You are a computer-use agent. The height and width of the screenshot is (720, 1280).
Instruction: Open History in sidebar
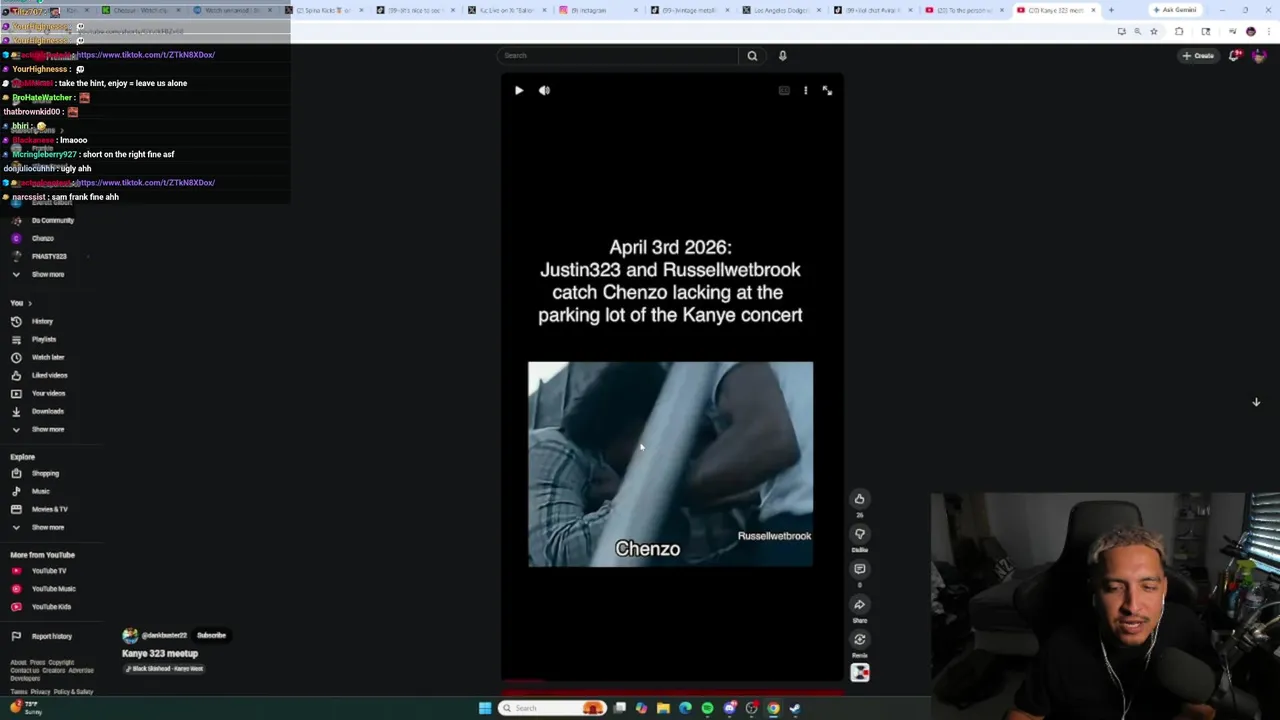click(42, 321)
